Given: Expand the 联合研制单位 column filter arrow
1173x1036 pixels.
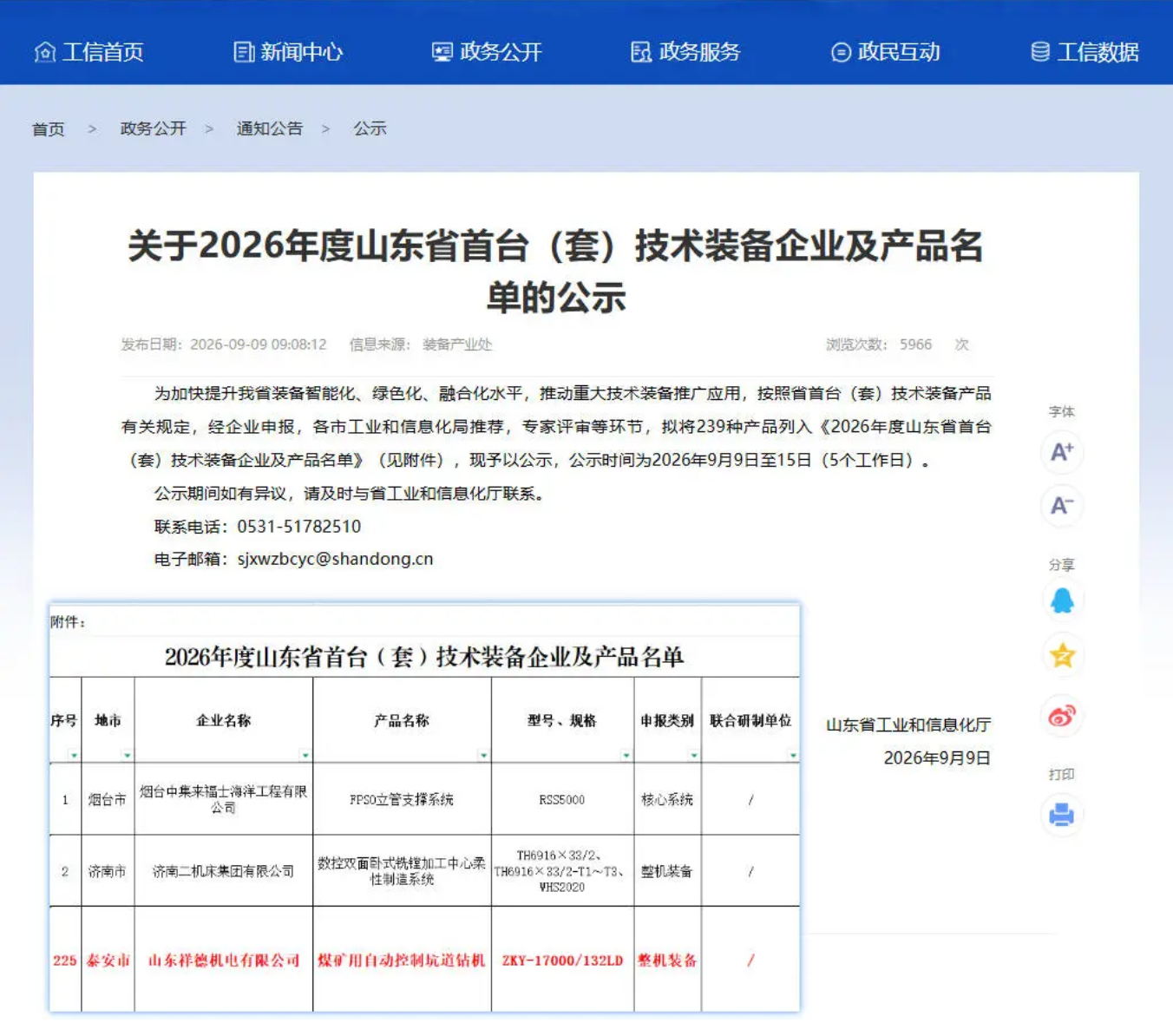Looking at the screenshot, I should tap(793, 756).
